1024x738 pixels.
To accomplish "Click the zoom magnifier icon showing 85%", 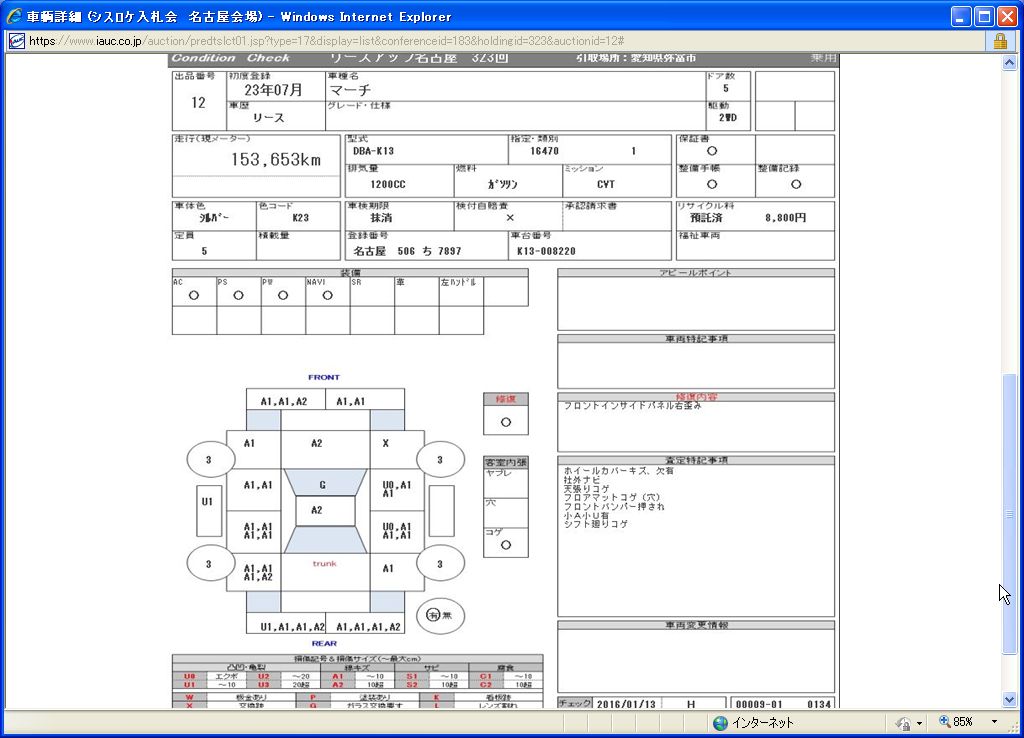I will point(944,722).
